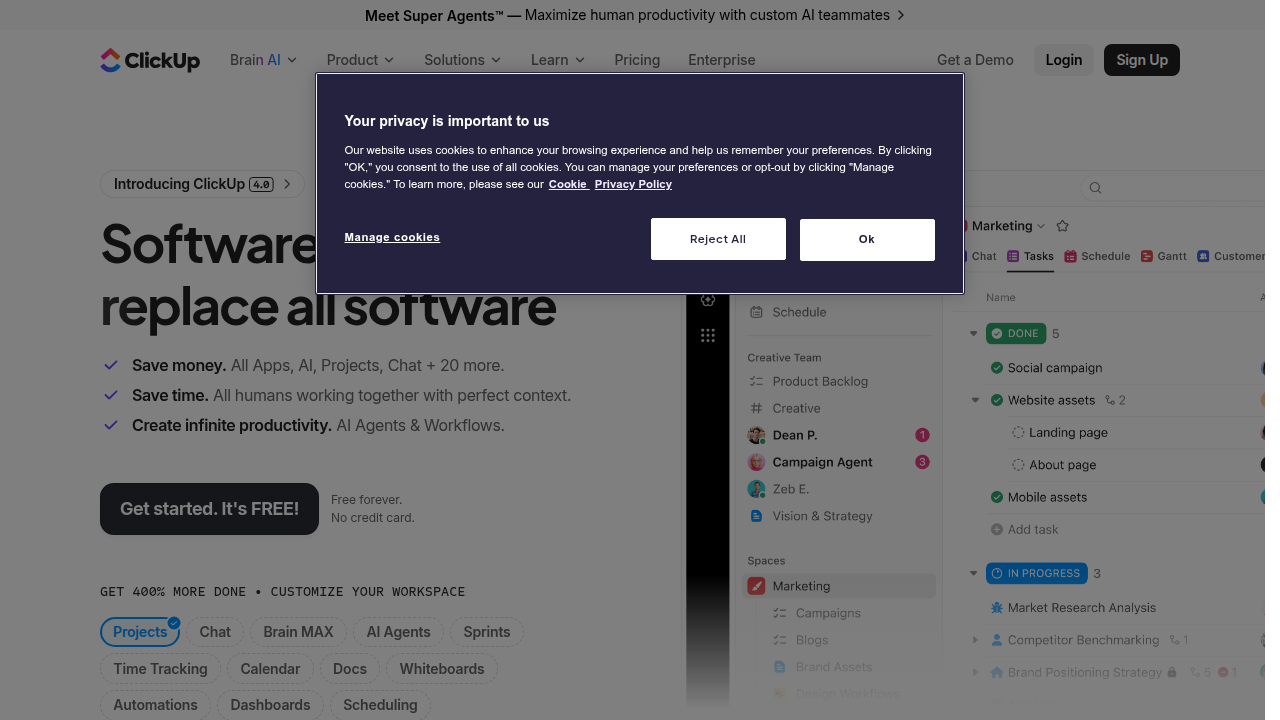Click the Sign Up button
The image size is (1280, 720).
[x=1142, y=60]
